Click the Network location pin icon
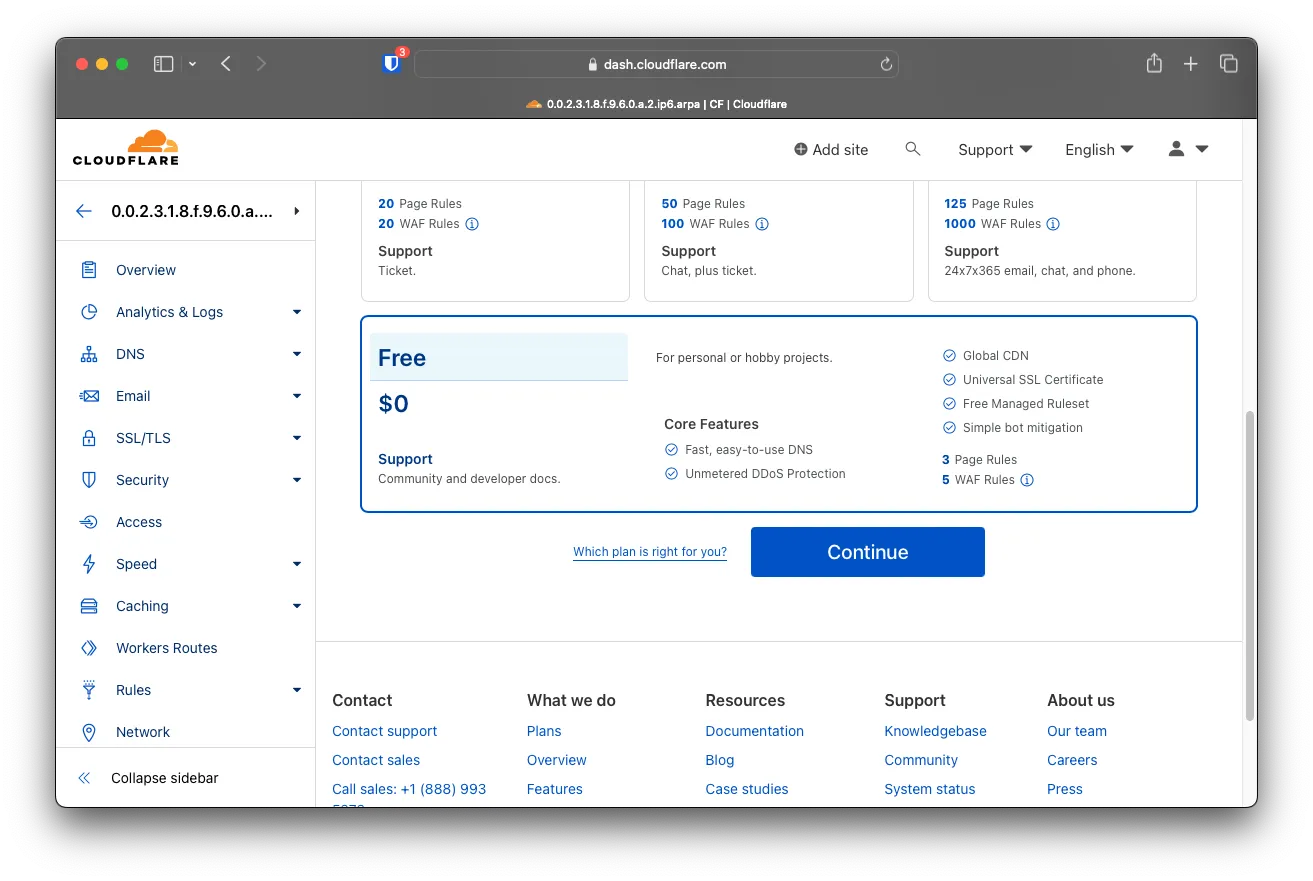This screenshot has width=1313, height=881. point(89,732)
